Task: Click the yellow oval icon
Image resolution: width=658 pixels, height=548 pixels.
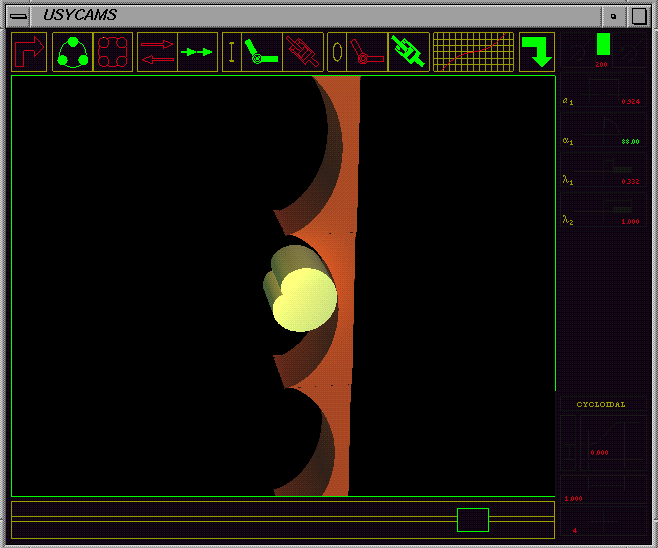Action: [x=337, y=52]
